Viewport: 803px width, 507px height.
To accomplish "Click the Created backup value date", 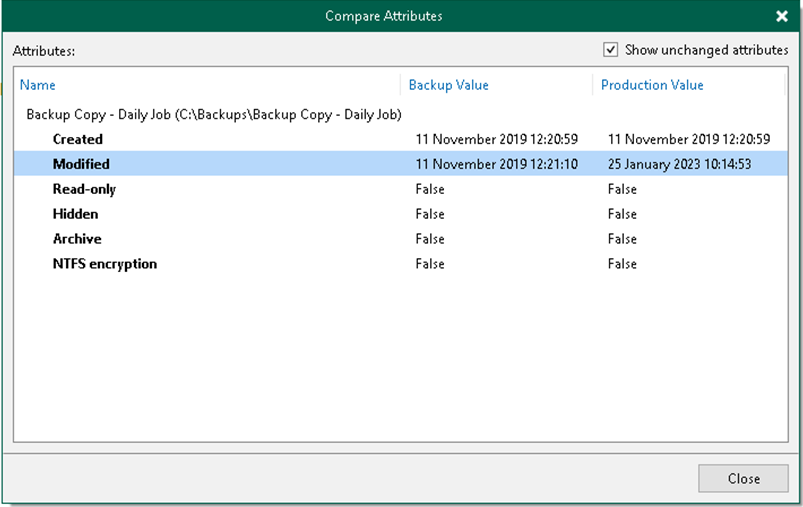I will (x=496, y=139).
